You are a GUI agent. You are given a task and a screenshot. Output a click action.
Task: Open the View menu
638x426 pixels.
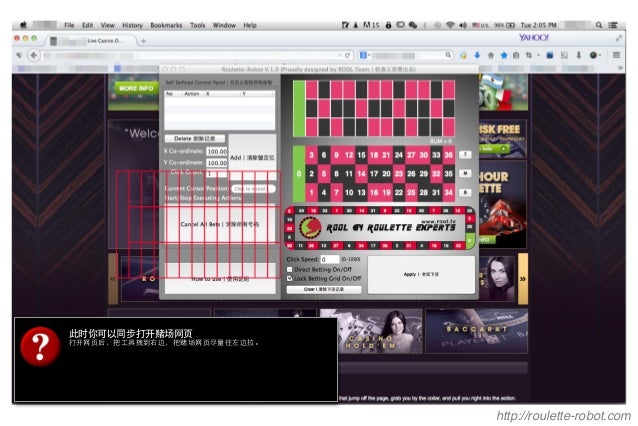[x=107, y=25]
